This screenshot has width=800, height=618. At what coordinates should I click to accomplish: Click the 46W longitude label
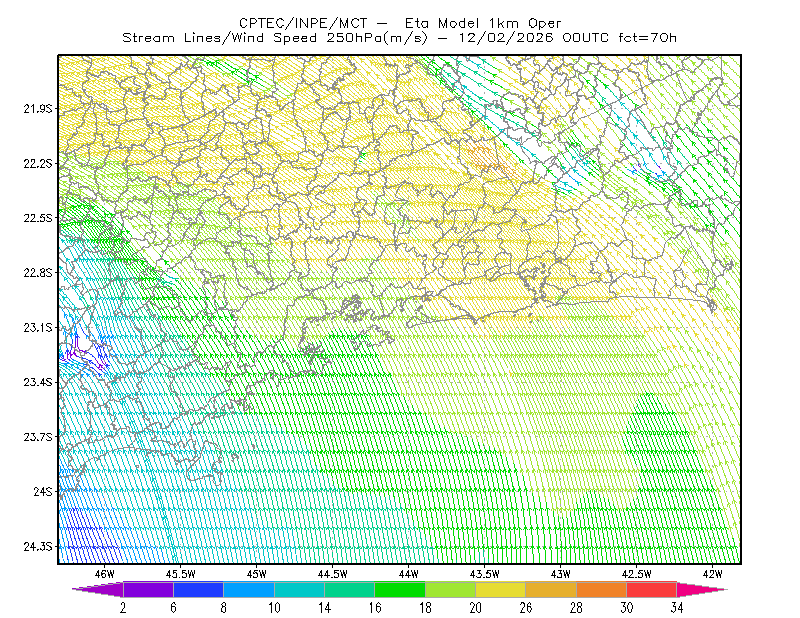(x=105, y=574)
